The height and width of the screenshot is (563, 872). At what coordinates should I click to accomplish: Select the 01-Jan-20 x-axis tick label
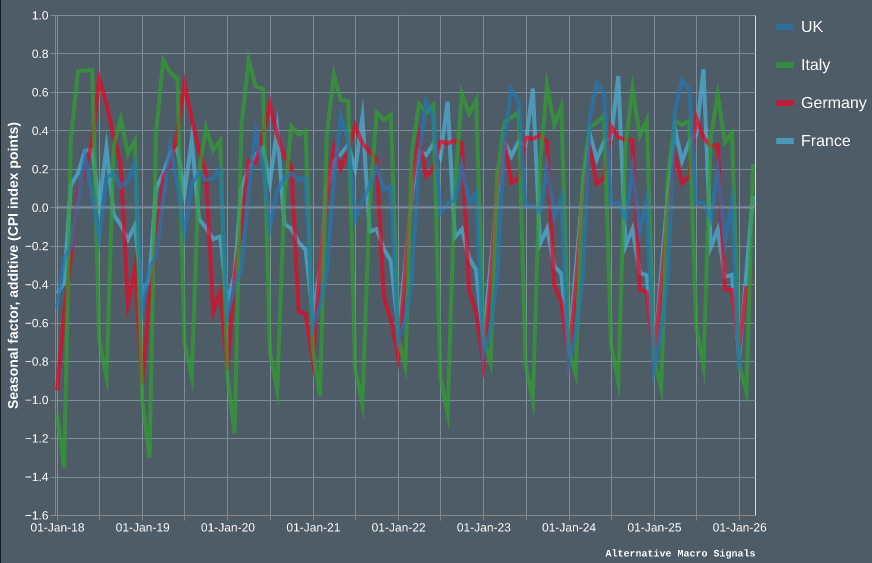coord(228,527)
